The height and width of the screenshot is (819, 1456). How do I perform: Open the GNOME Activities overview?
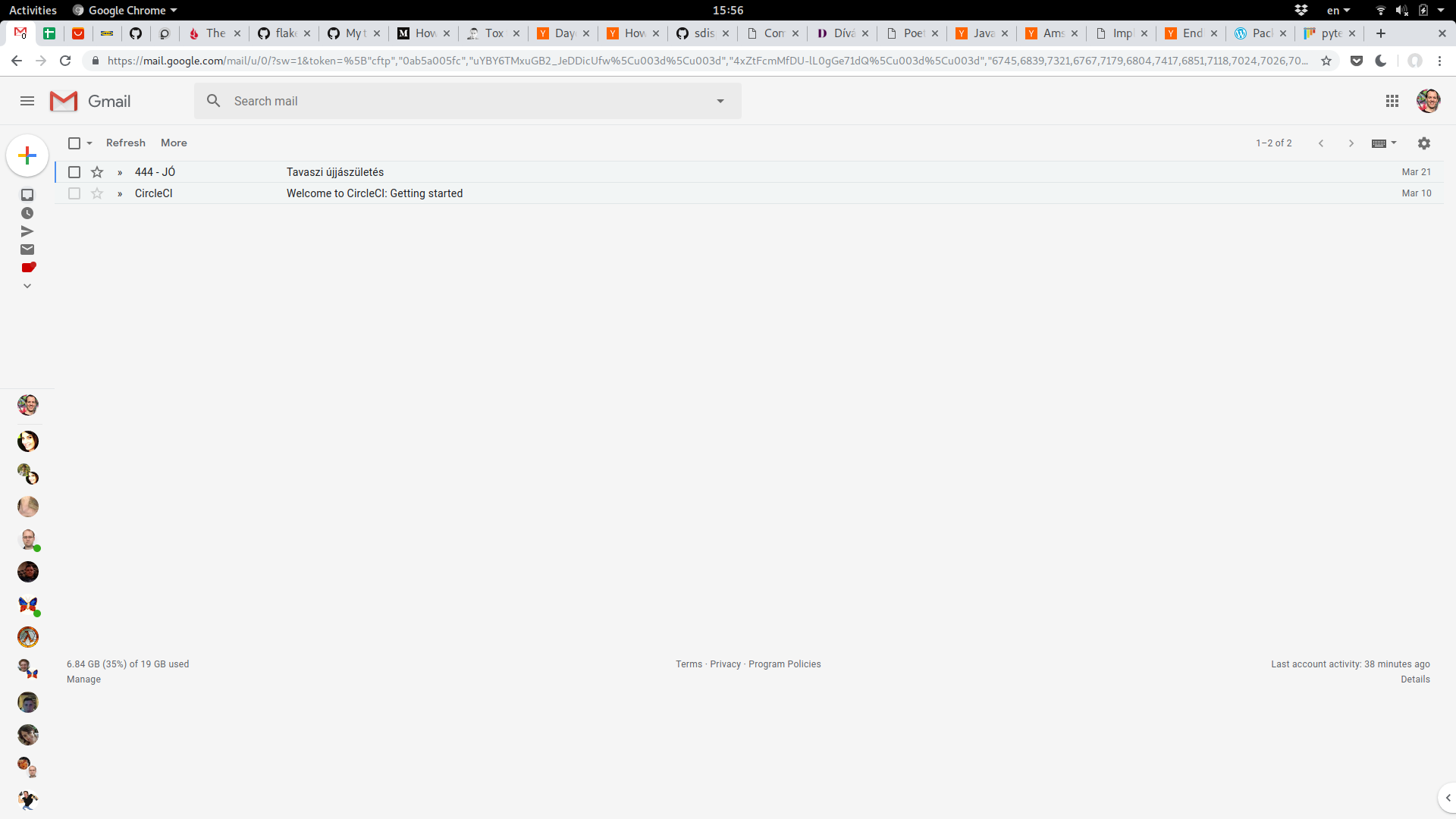(33, 10)
